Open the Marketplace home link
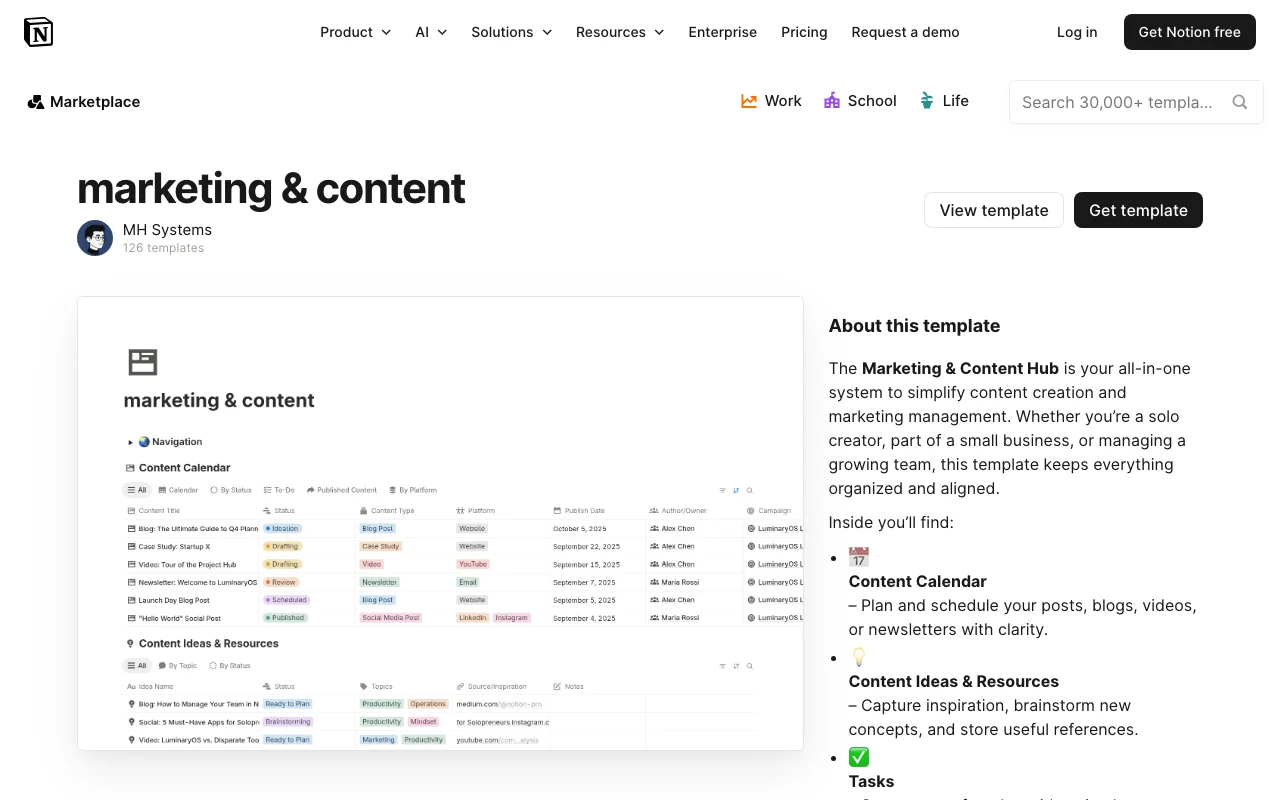Screen dimensions: 1280x800 tap(84, 102)
